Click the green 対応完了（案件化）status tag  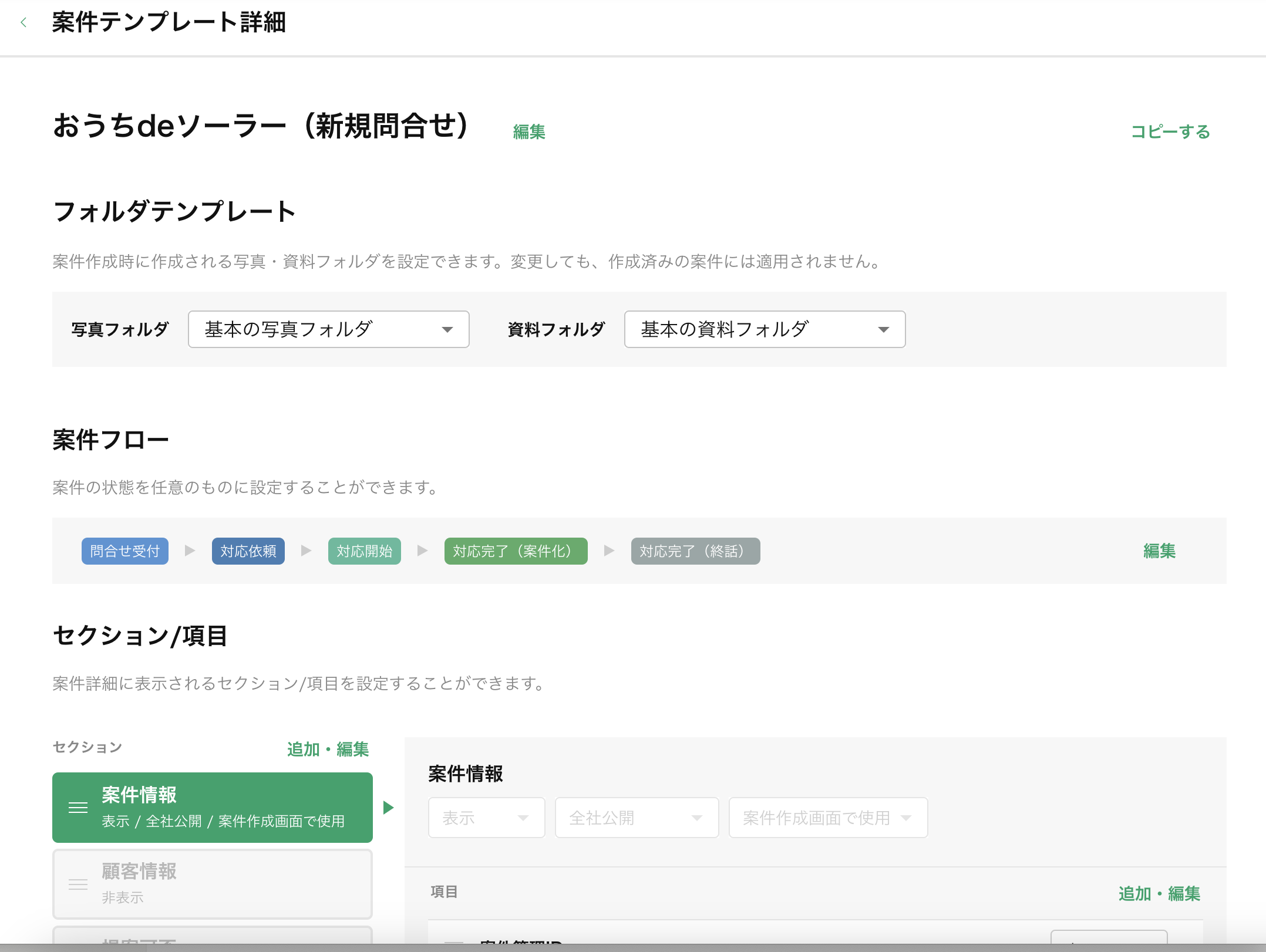[x=516, y=551]
